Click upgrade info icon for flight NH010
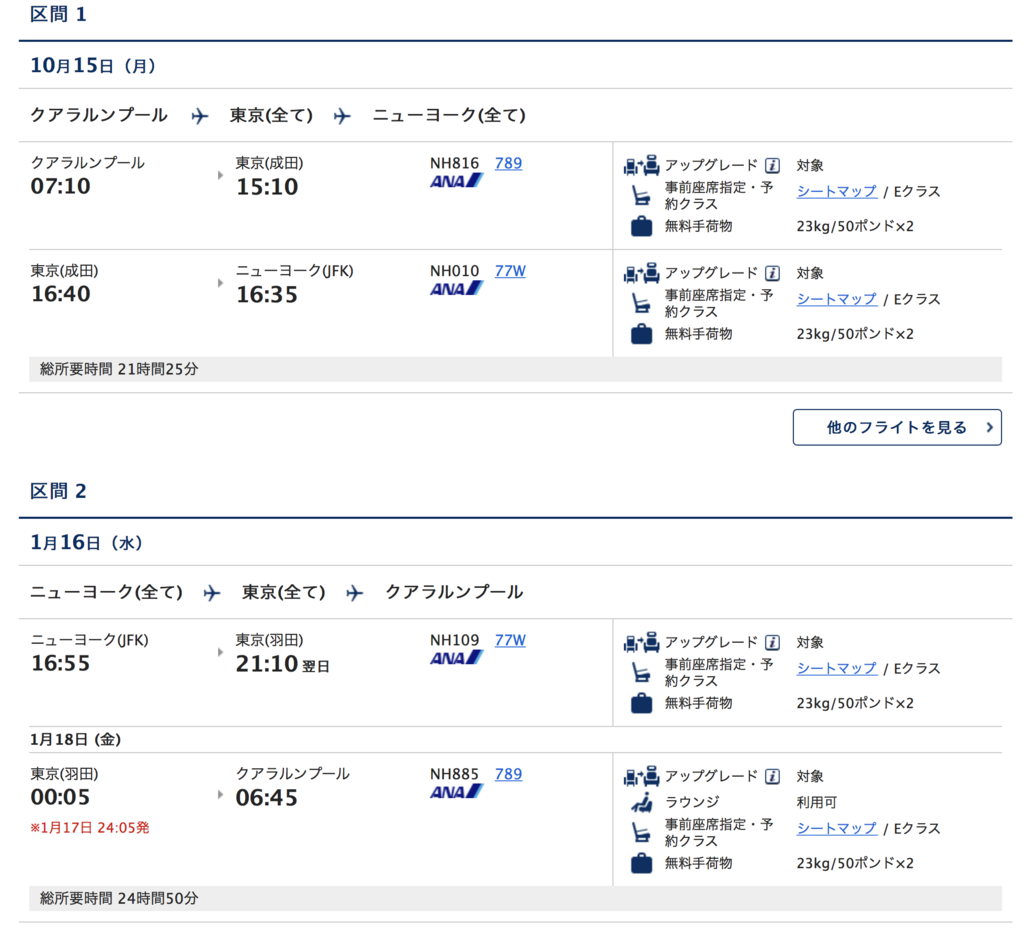Screen dimensions: 1024x932 pos(772,273)
